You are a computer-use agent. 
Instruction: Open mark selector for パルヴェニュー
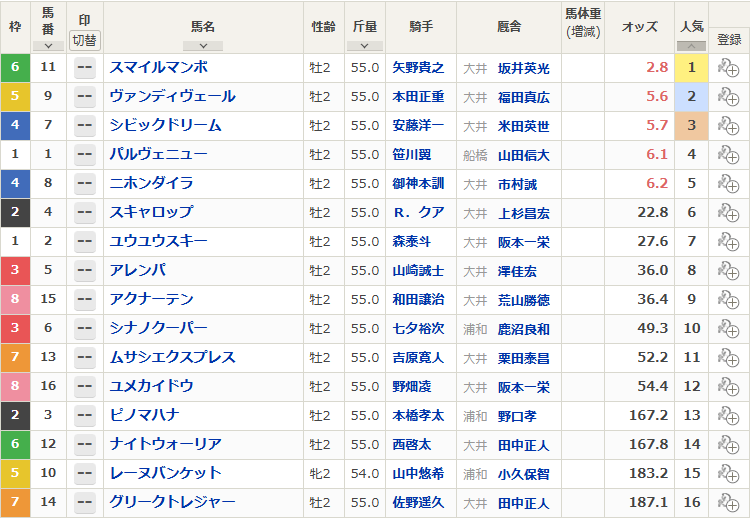click(85, 155)
